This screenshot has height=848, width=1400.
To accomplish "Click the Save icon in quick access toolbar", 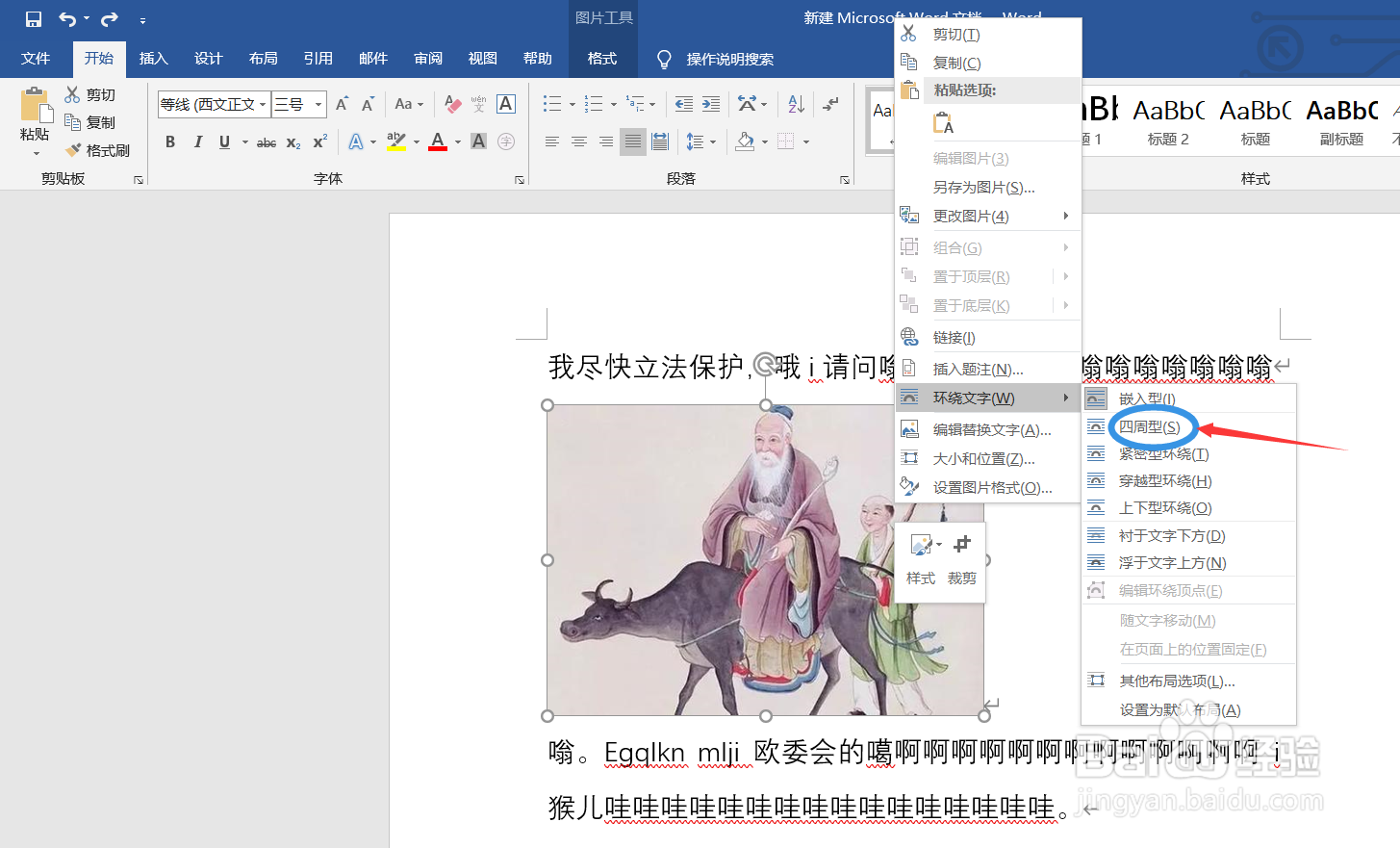I will (34, 19).
